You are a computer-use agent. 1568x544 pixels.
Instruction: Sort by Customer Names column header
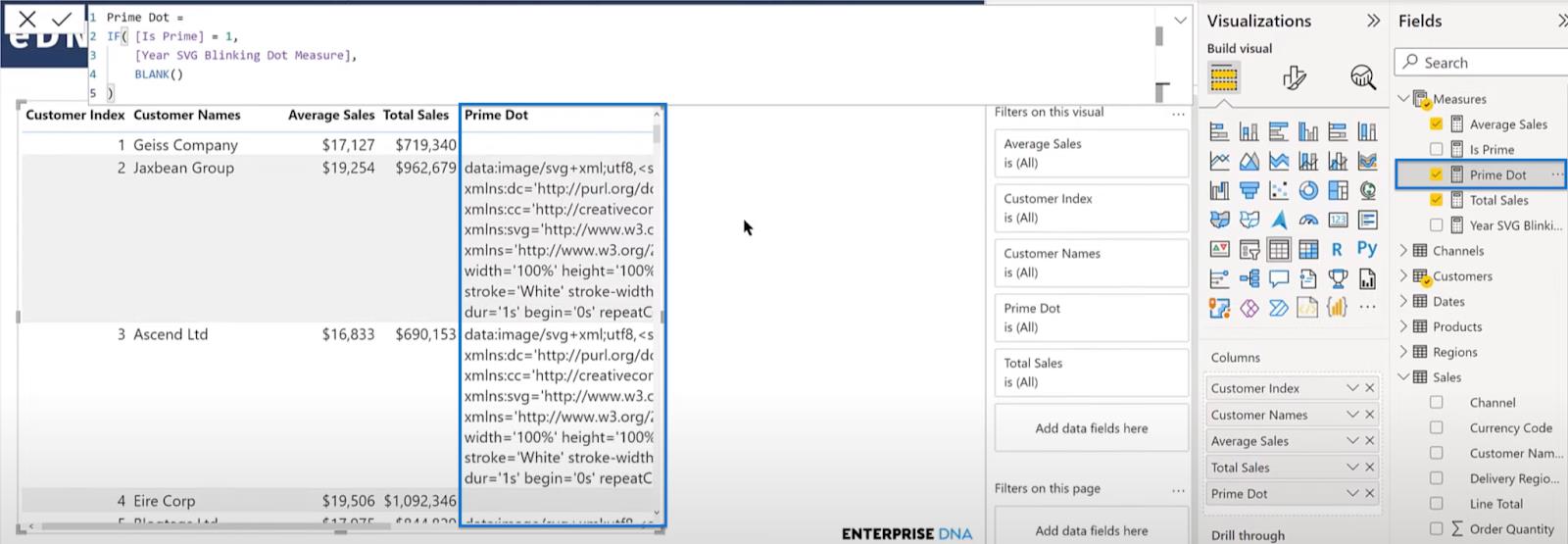(187, 115)
